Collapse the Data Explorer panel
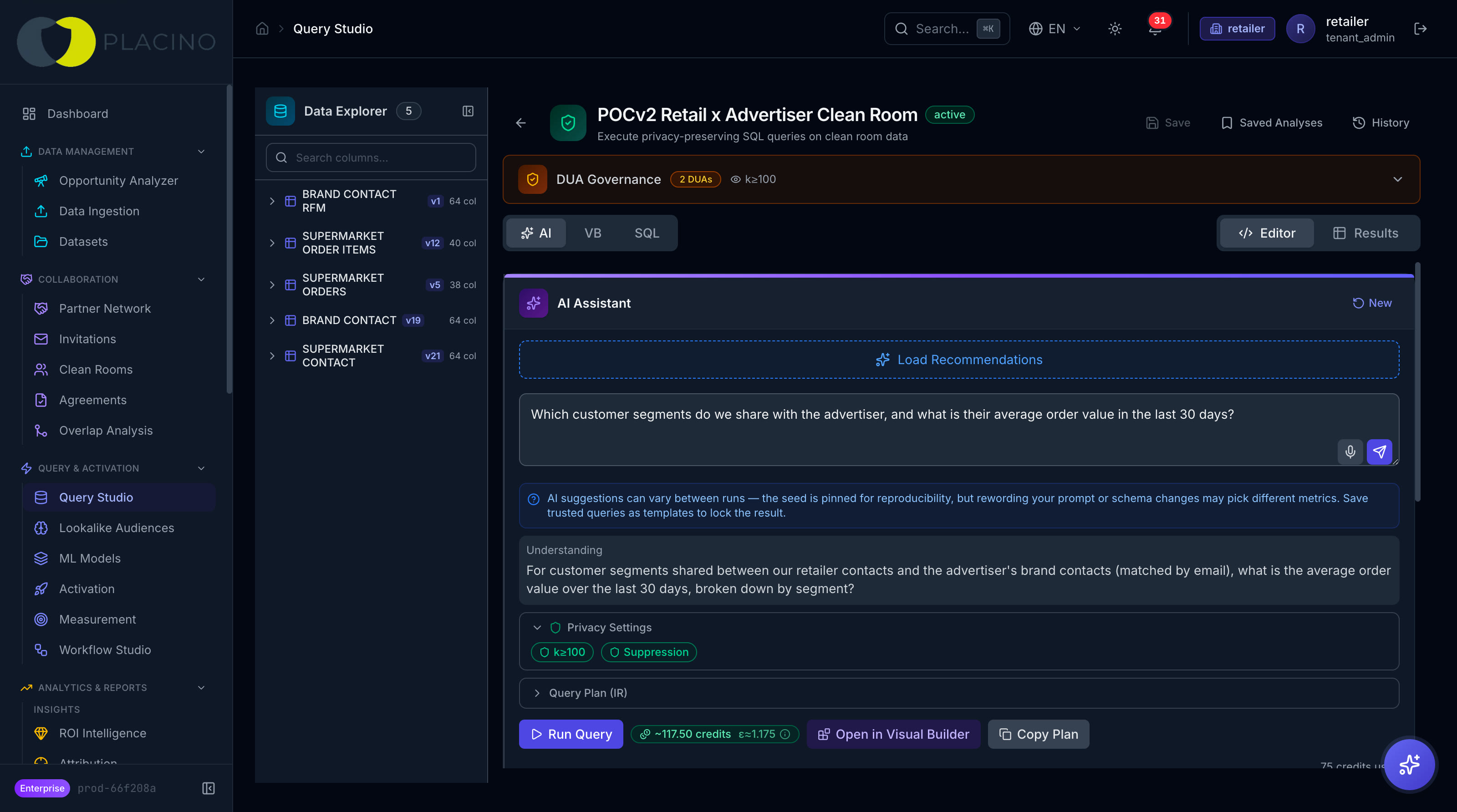The height and width of the screenshot is (812, 1457). pyautogui.click(x=468, y=111)
